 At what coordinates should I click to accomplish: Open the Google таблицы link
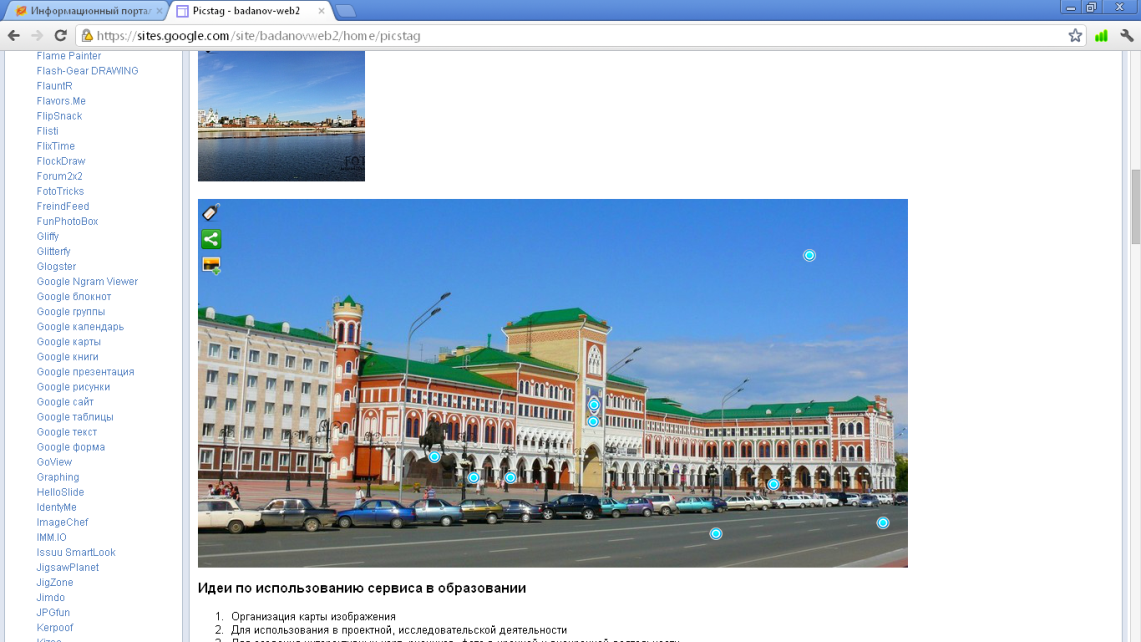point(75,417)
